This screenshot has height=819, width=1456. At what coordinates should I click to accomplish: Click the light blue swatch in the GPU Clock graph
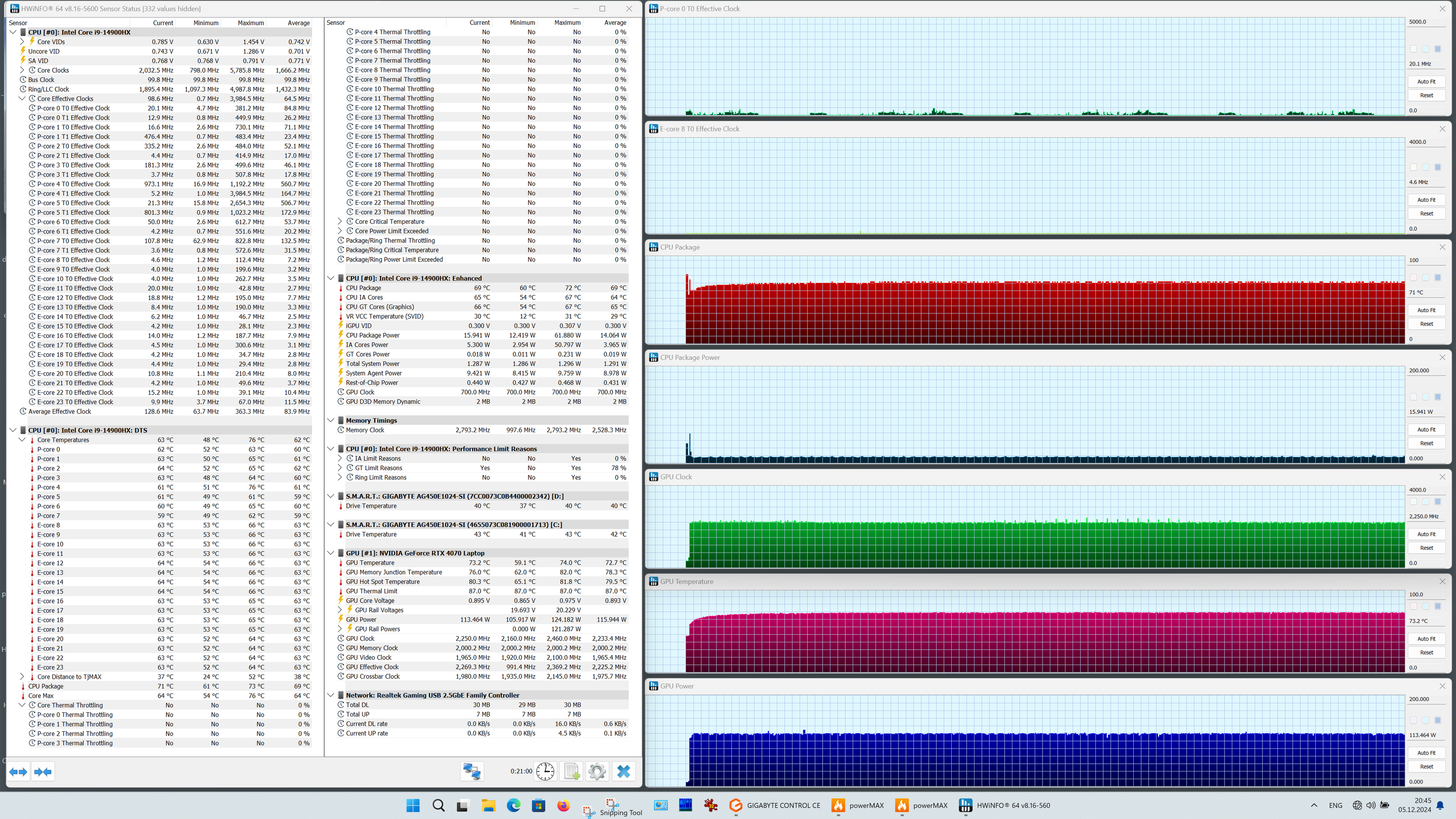(x=1425, y=502)
